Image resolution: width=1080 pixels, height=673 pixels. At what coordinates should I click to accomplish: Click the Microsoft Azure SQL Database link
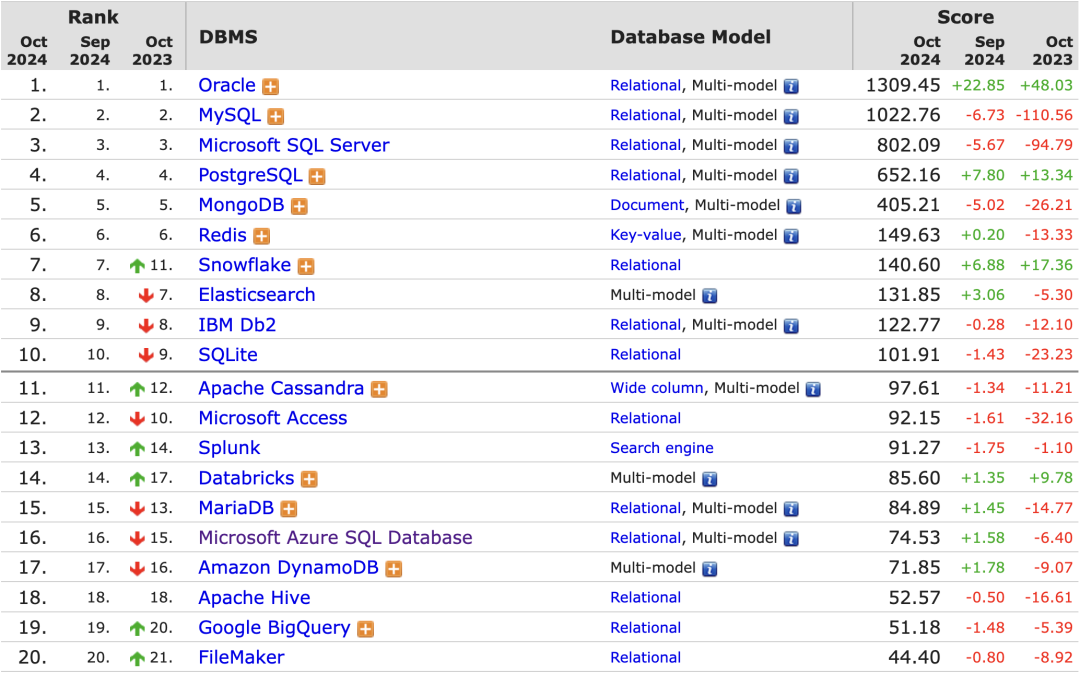(335, 538)
